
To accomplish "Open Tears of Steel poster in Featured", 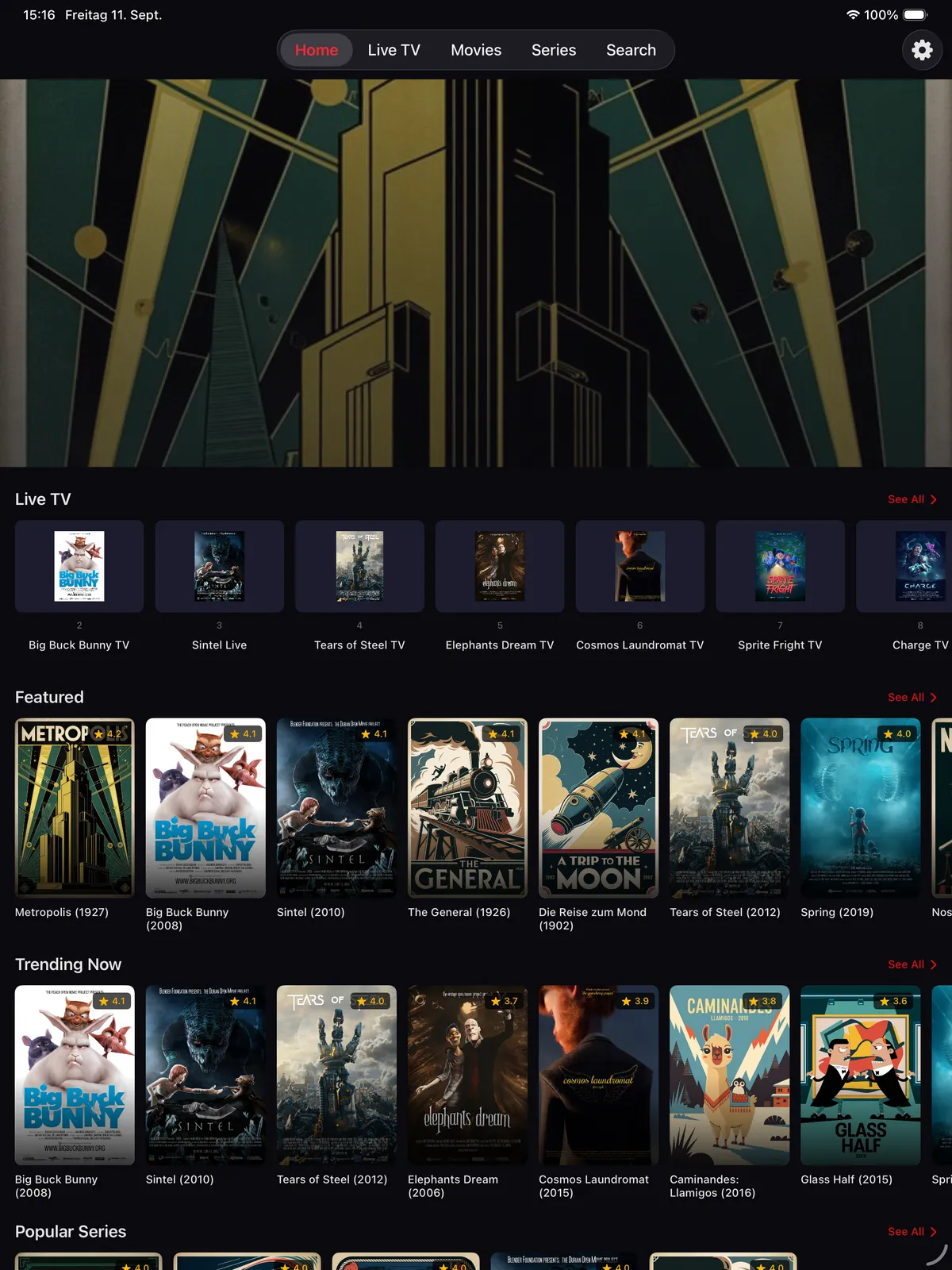I will (729, 808).
